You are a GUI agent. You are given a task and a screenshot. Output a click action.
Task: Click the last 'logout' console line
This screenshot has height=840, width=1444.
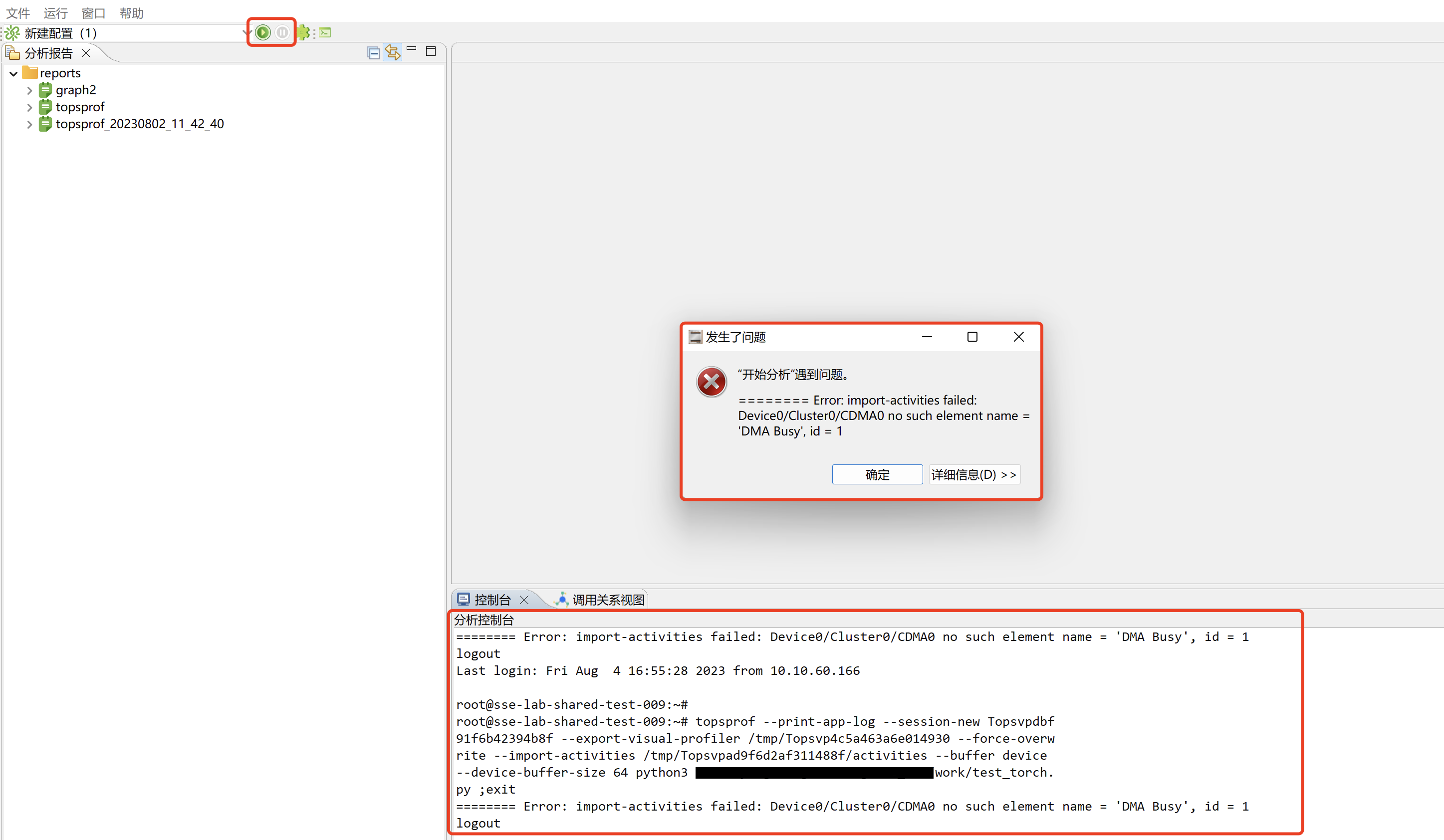[478, 824]
